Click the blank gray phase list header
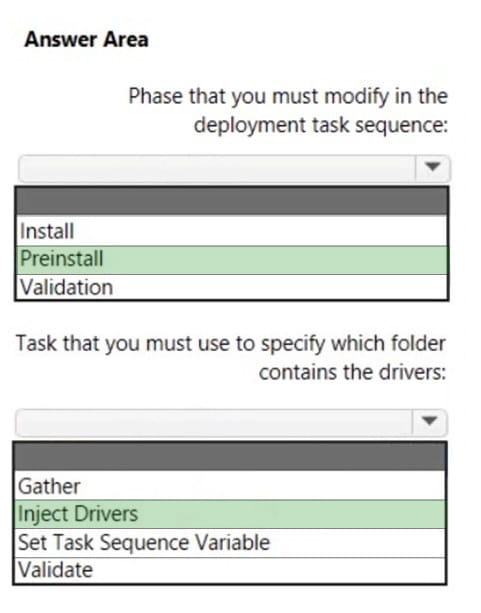 (x=232, y=201)
